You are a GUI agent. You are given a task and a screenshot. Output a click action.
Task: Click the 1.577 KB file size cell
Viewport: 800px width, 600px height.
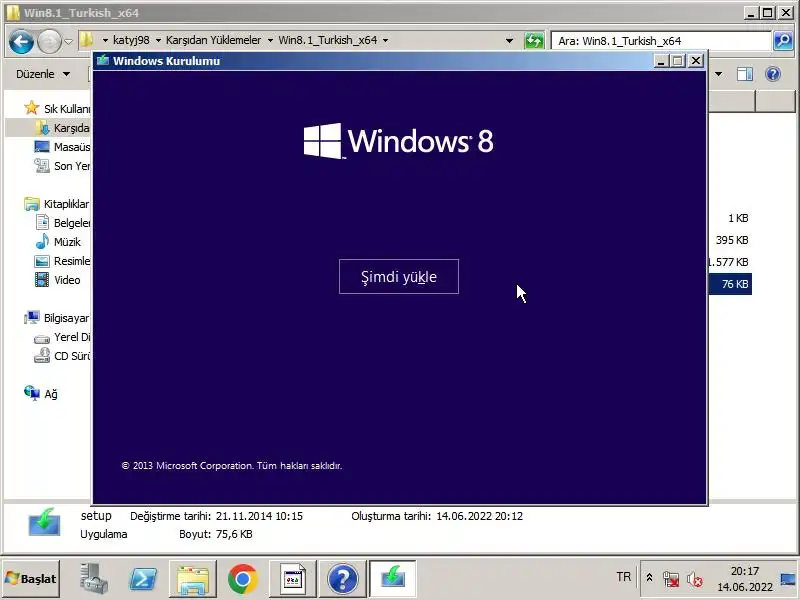click(729, 262)
